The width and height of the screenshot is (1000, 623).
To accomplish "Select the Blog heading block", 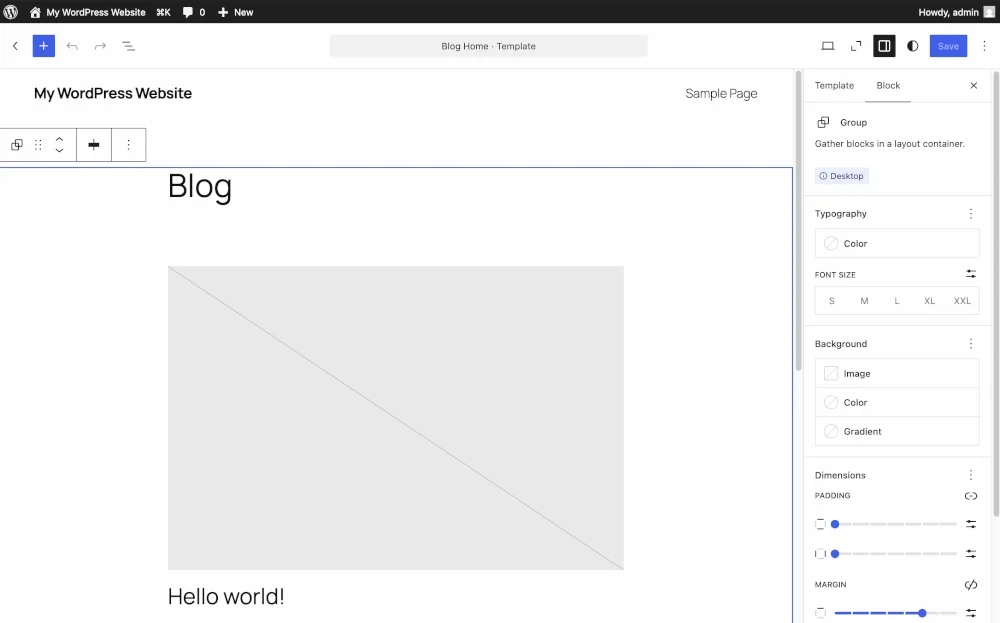I will (200, 187).
